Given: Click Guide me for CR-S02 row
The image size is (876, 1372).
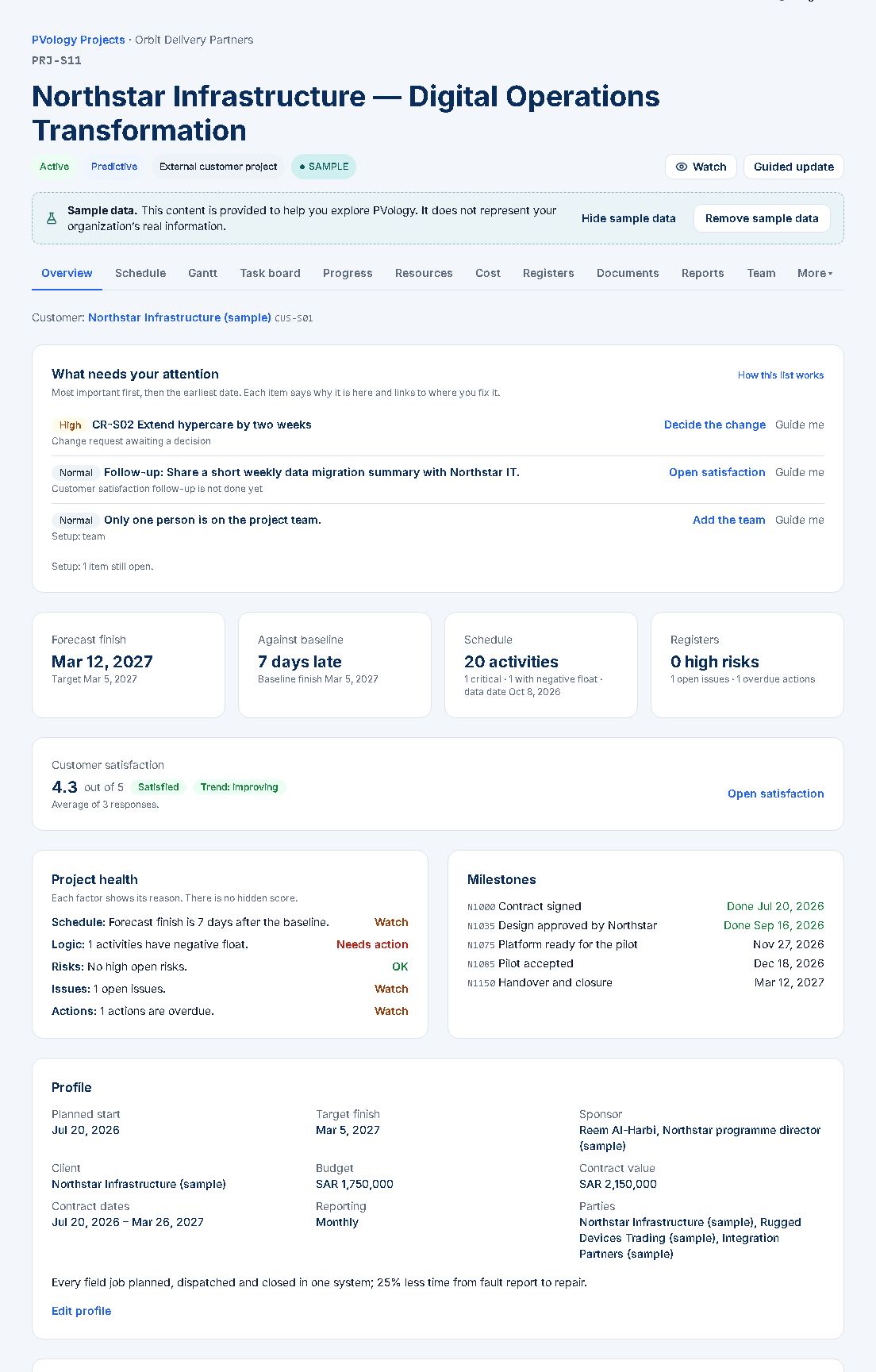Looking at the screenshot, I should (800, 425).
